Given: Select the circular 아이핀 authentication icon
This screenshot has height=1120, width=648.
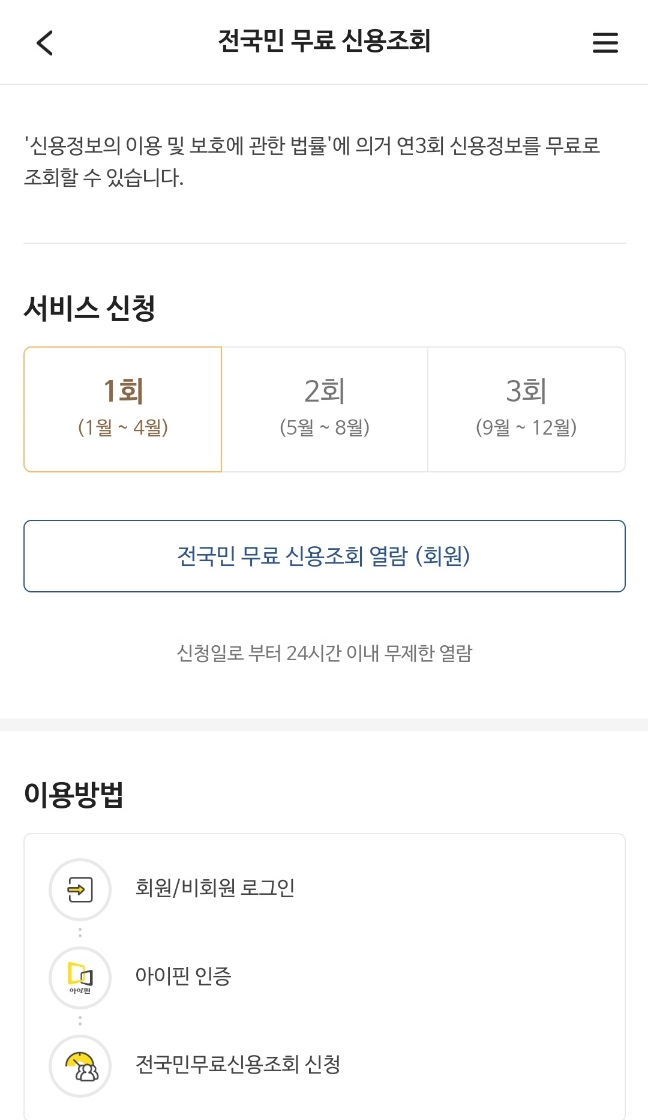Looking at the screenshot, I should (x=80, y=977).
